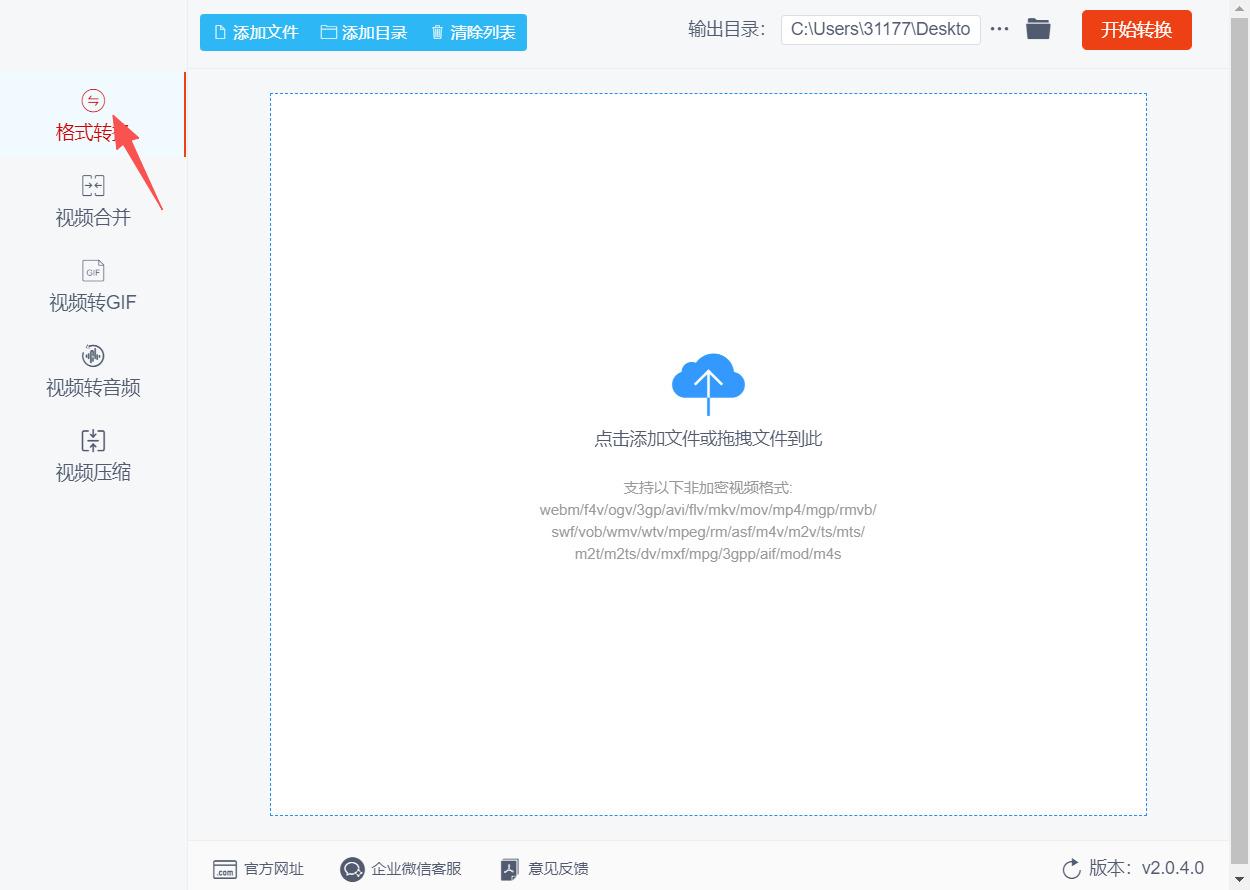The width and height of the screenshot is (1250, 890).
Task: Click the version refresh icon
Action: pos(1071,868)
